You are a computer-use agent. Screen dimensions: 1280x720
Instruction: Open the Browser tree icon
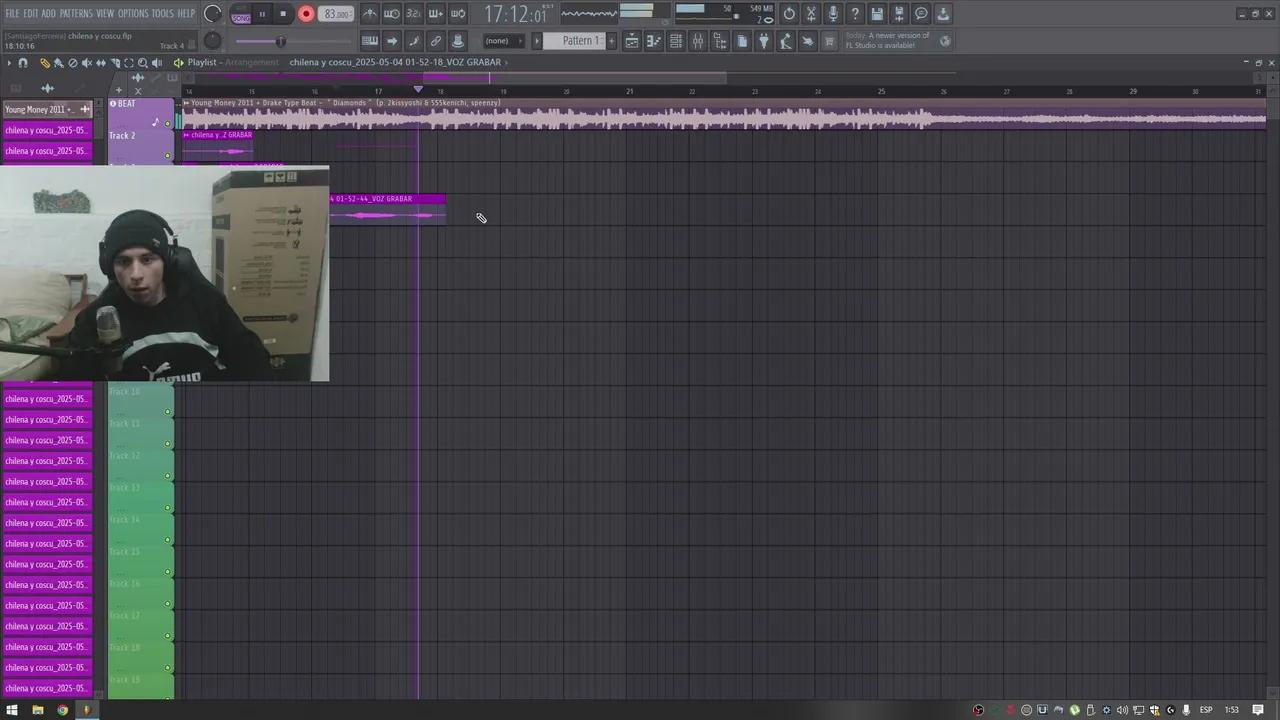(x=720, y=41)
